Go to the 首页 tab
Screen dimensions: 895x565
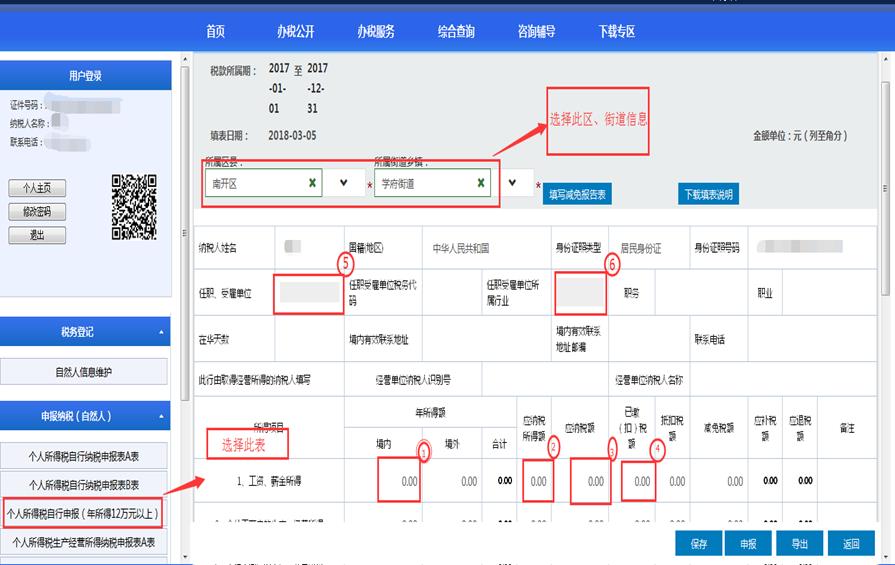coord(216,31)
